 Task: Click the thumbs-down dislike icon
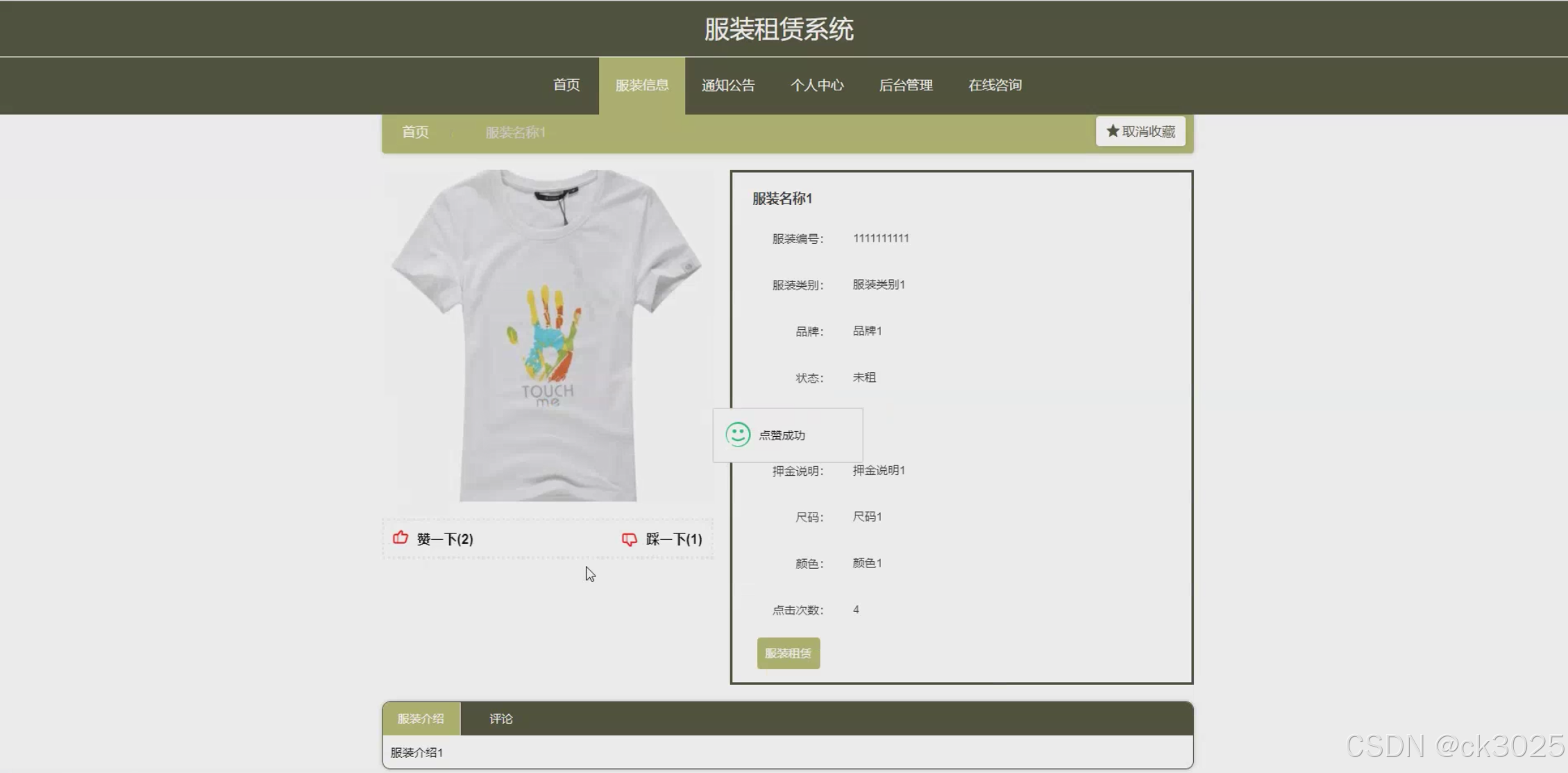coord(629,539)
